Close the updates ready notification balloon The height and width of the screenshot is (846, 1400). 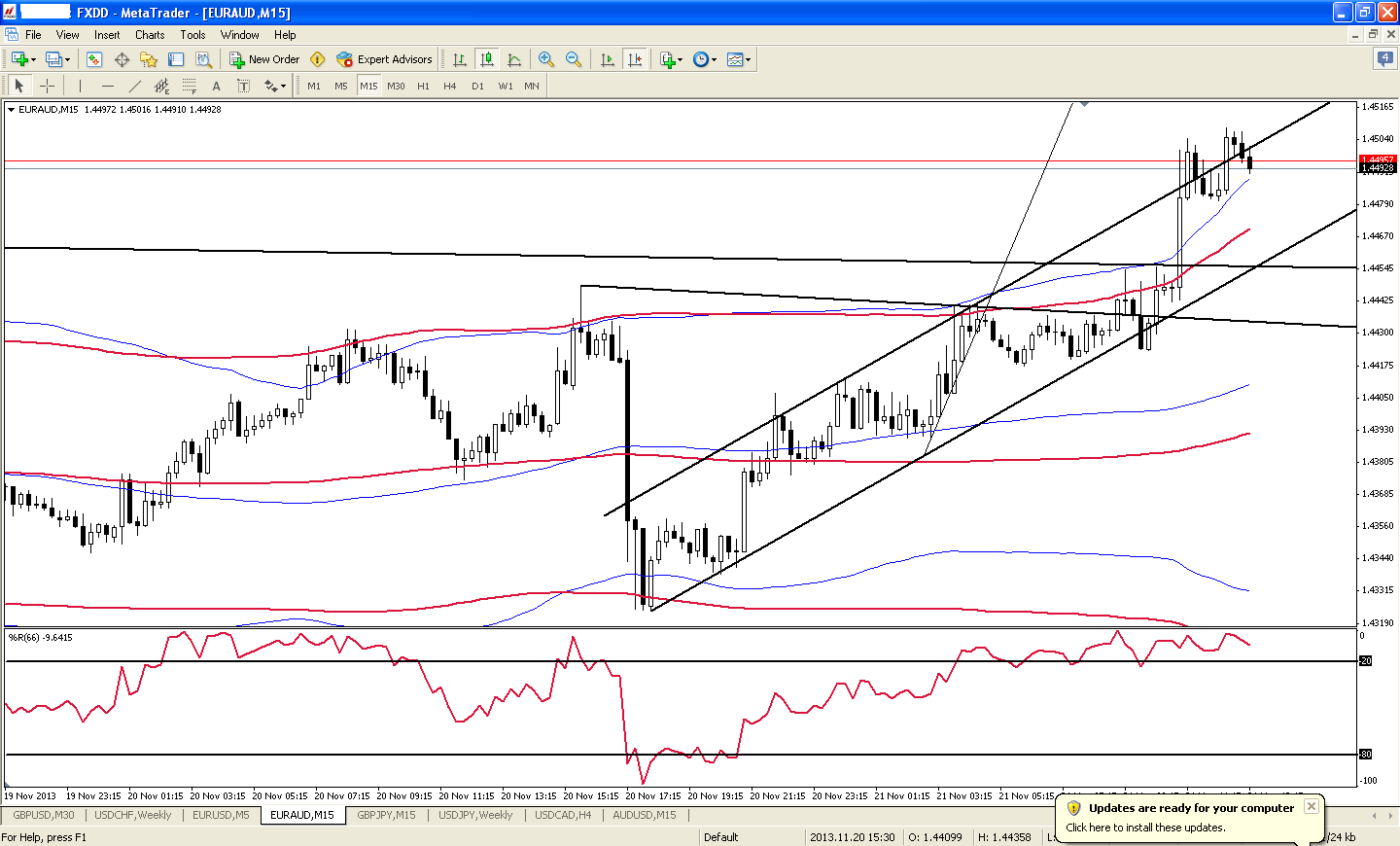pyautogui.click(x=1311, y=806)
